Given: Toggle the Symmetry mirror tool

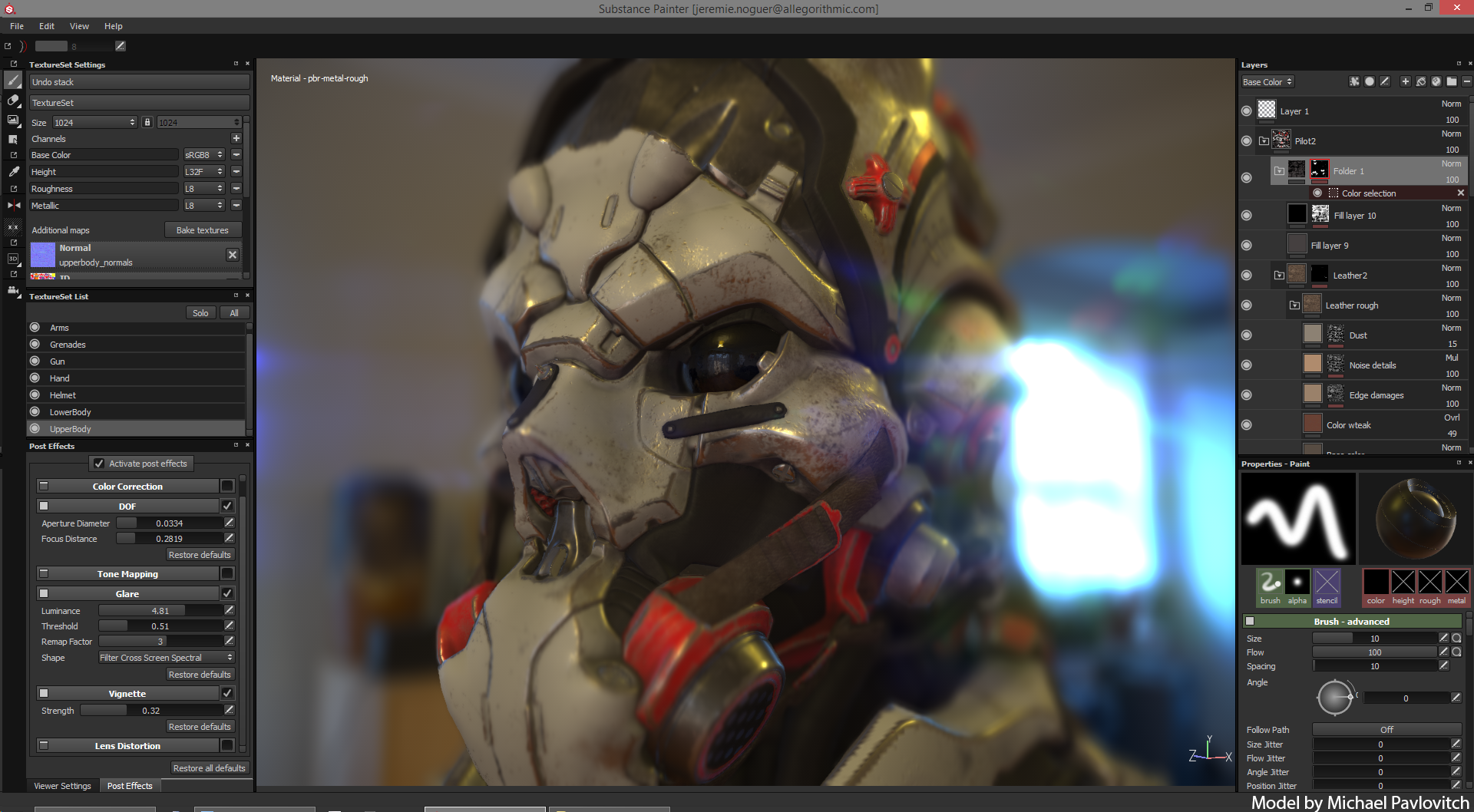Looking at the screenshot, I should [x=13, y=205].
